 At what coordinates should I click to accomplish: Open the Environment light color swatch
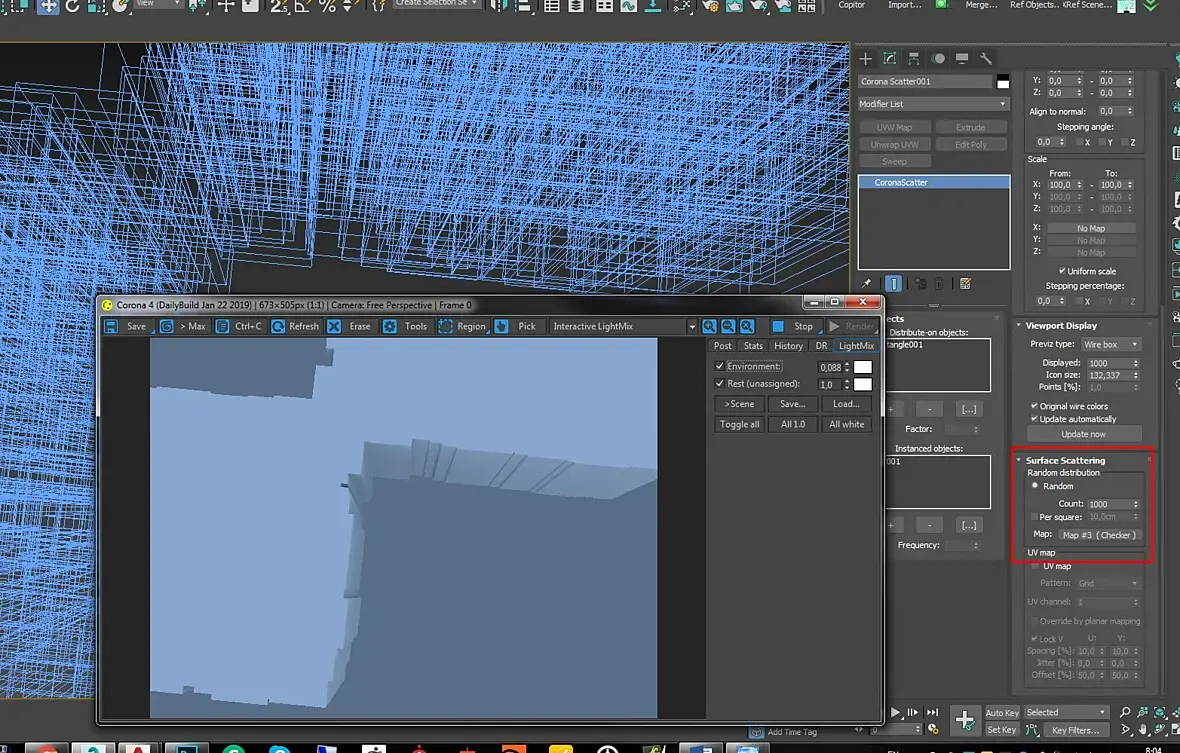click(x=862, y=368)
